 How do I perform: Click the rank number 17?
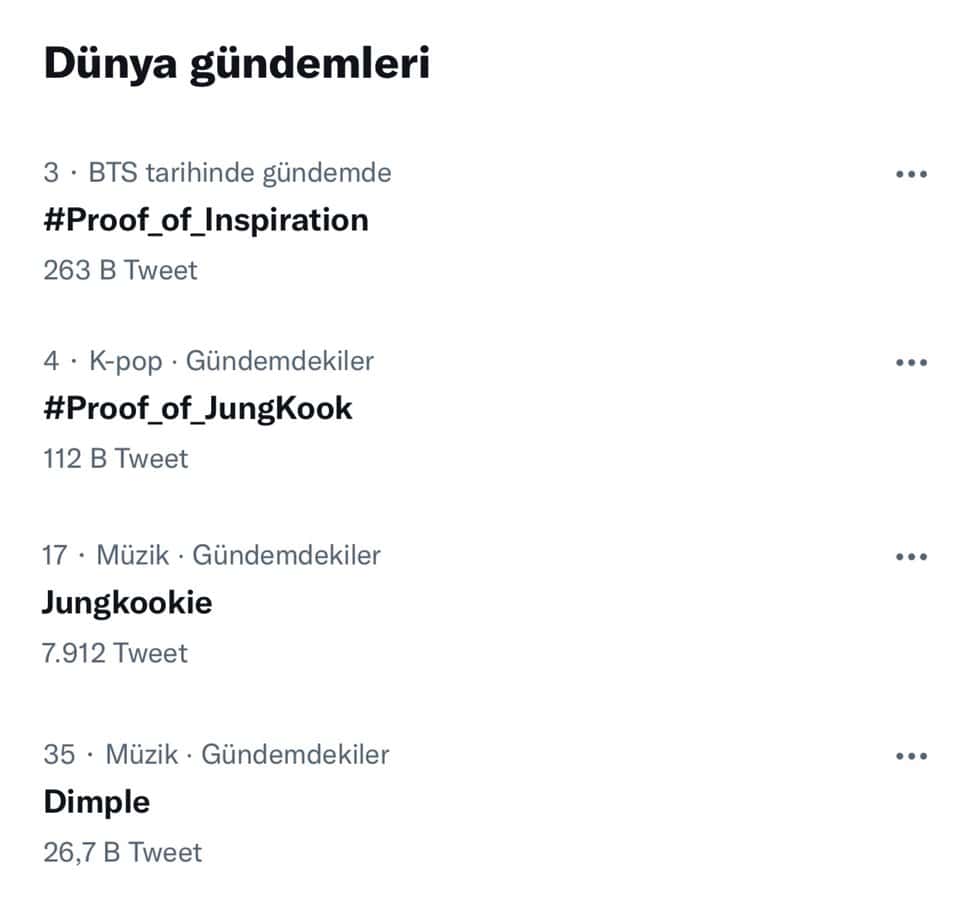click(55, 555)
